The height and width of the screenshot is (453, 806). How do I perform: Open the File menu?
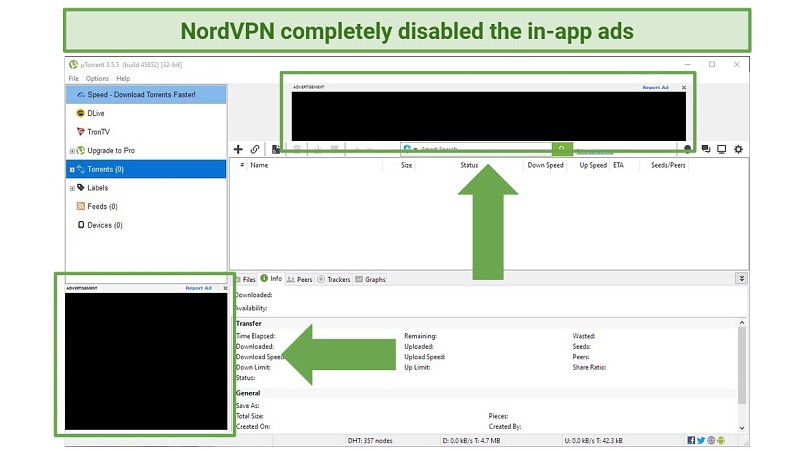point(74,79)
